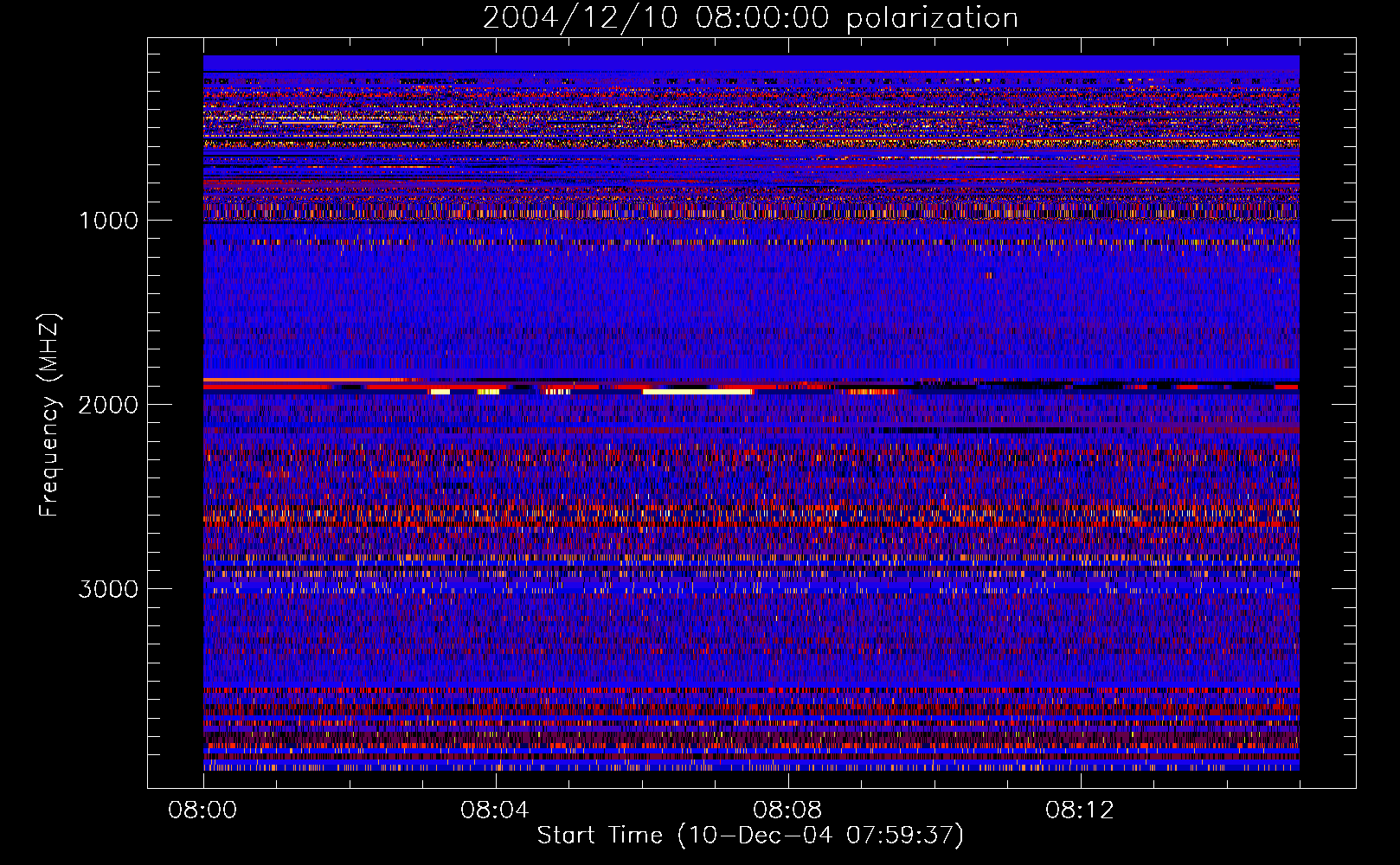The width and height of the screenshot is (1400, 865).
Task: Click the 08:00 time tick label
Action: click(203, 811)
